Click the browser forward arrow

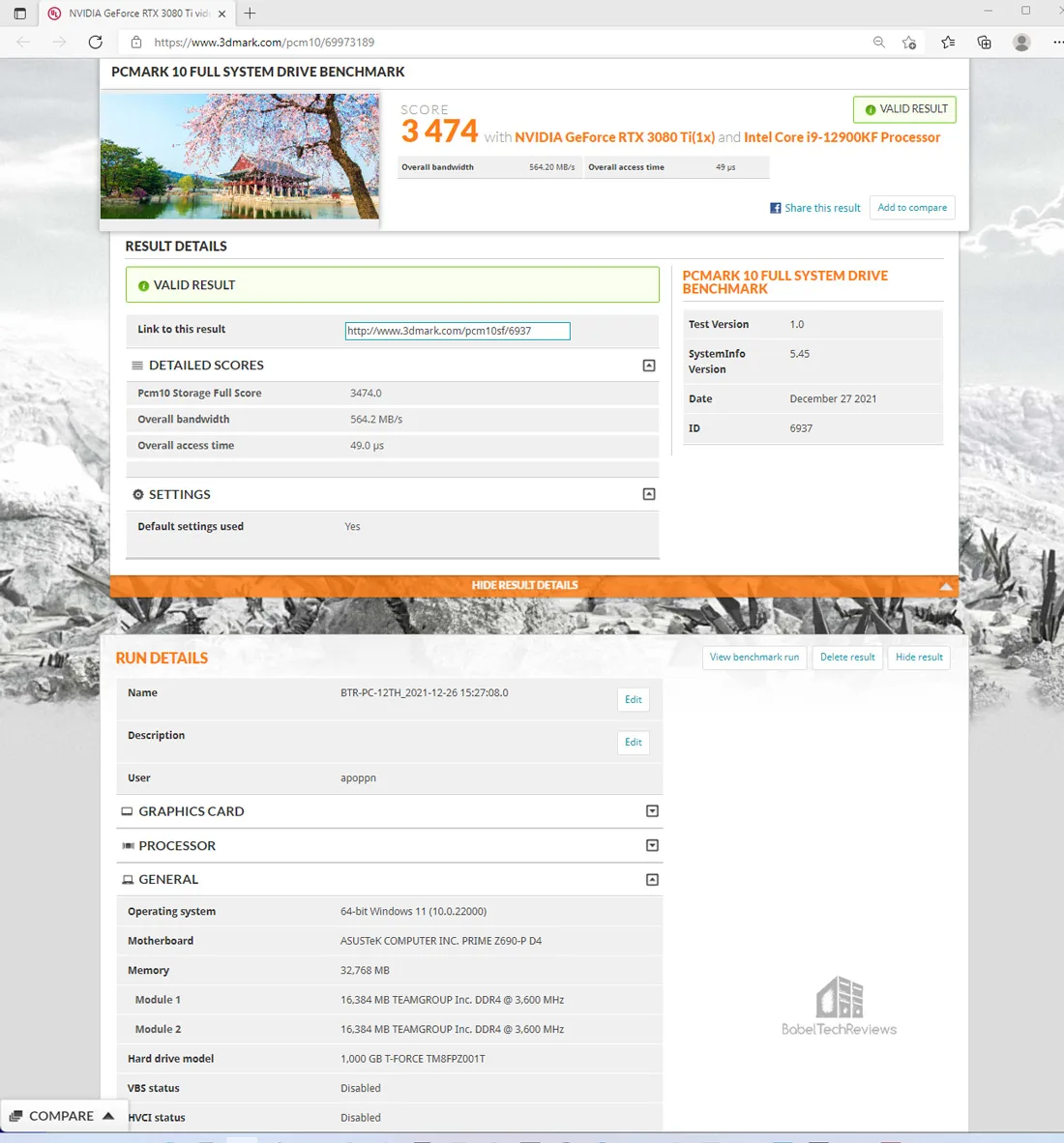pyautogui.click(x=59, y=43)
